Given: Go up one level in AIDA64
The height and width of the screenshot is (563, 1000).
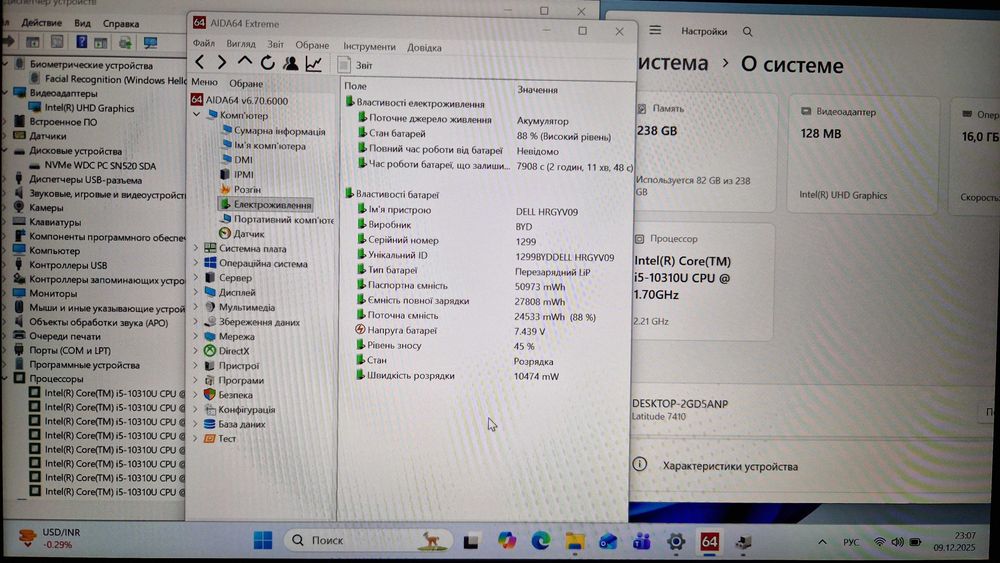Looking at the screenshot, I should tap(244, 62).
